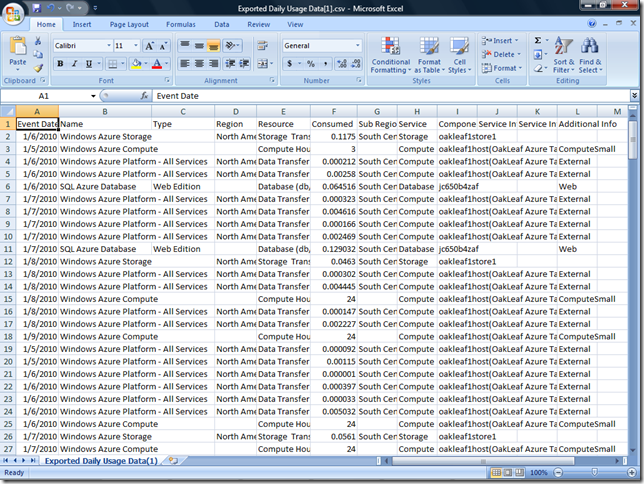This screenshot has width=644, height=484.
Task: Click the Clear eraser icon
Action: click(x=538, y=68)
